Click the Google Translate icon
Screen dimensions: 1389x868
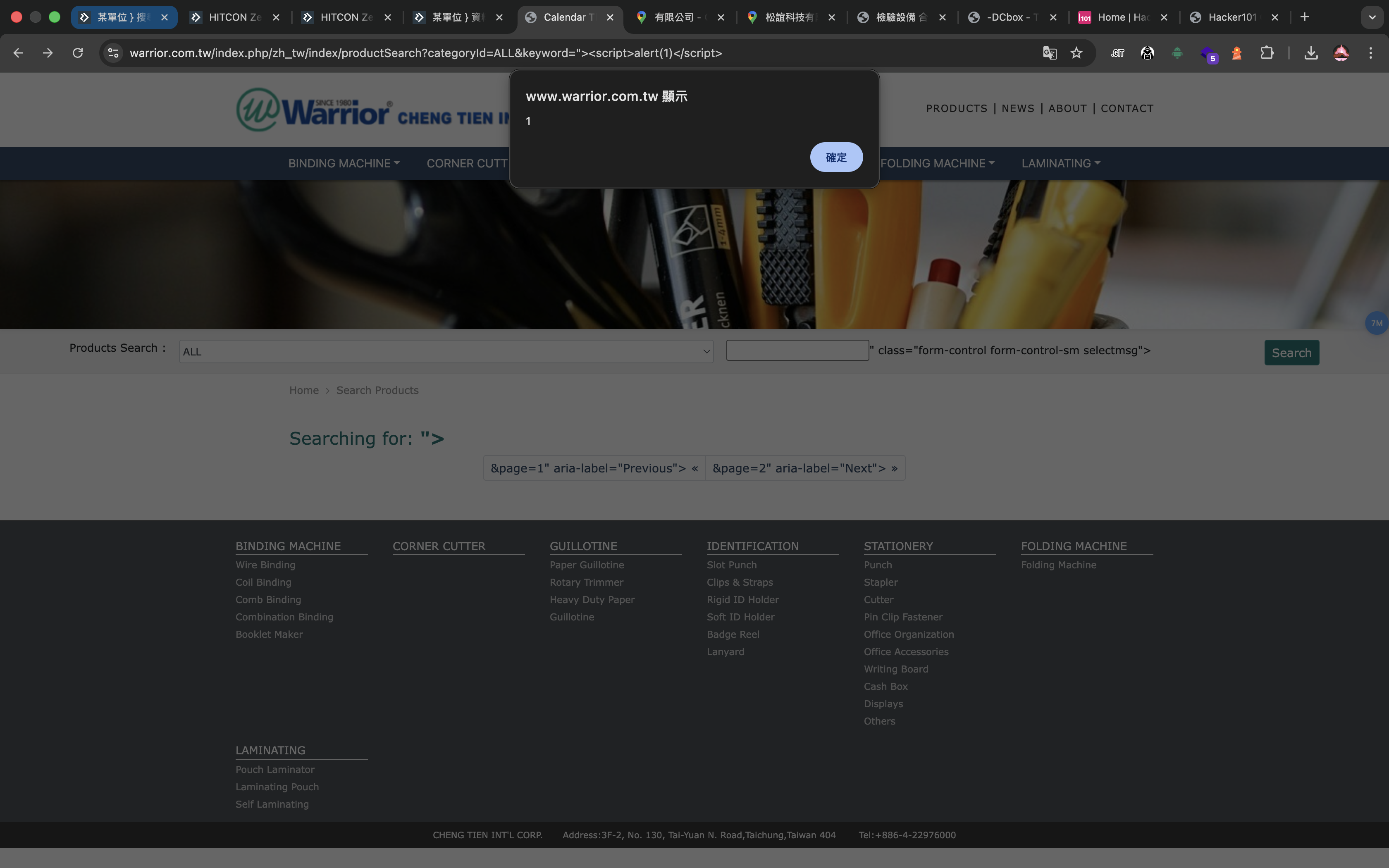point(1049,53)
